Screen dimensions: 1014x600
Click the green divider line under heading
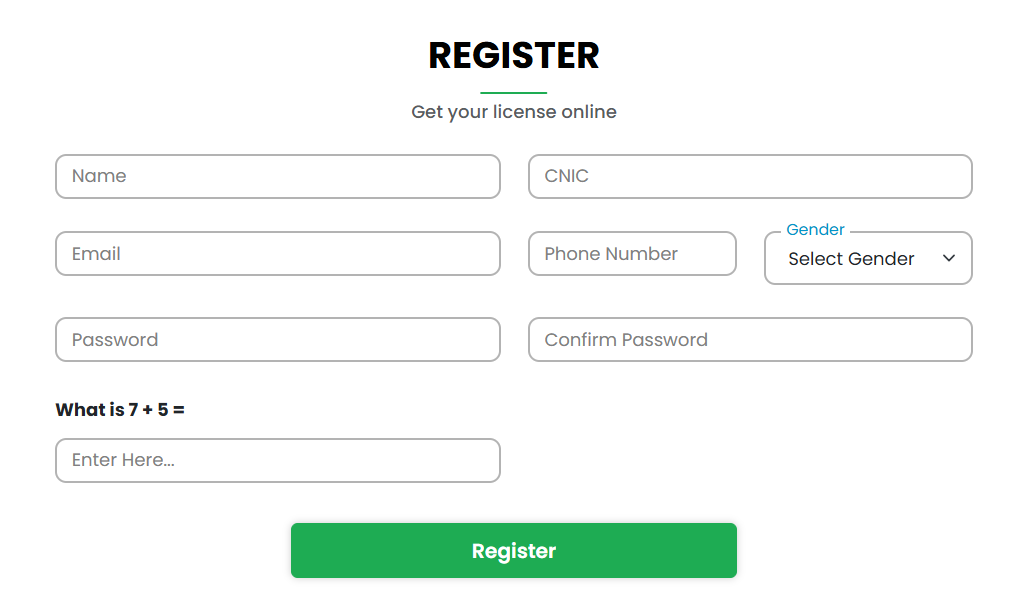514,93
